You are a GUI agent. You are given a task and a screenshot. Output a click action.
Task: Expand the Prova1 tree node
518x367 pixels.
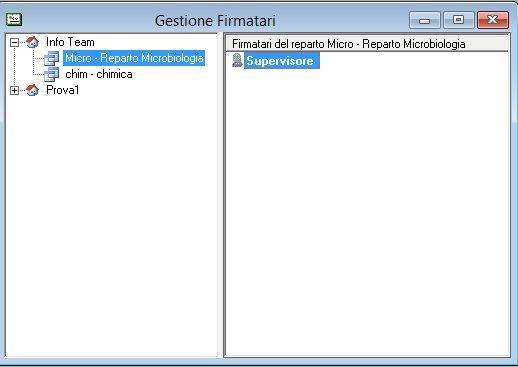(x=14, y=90)
